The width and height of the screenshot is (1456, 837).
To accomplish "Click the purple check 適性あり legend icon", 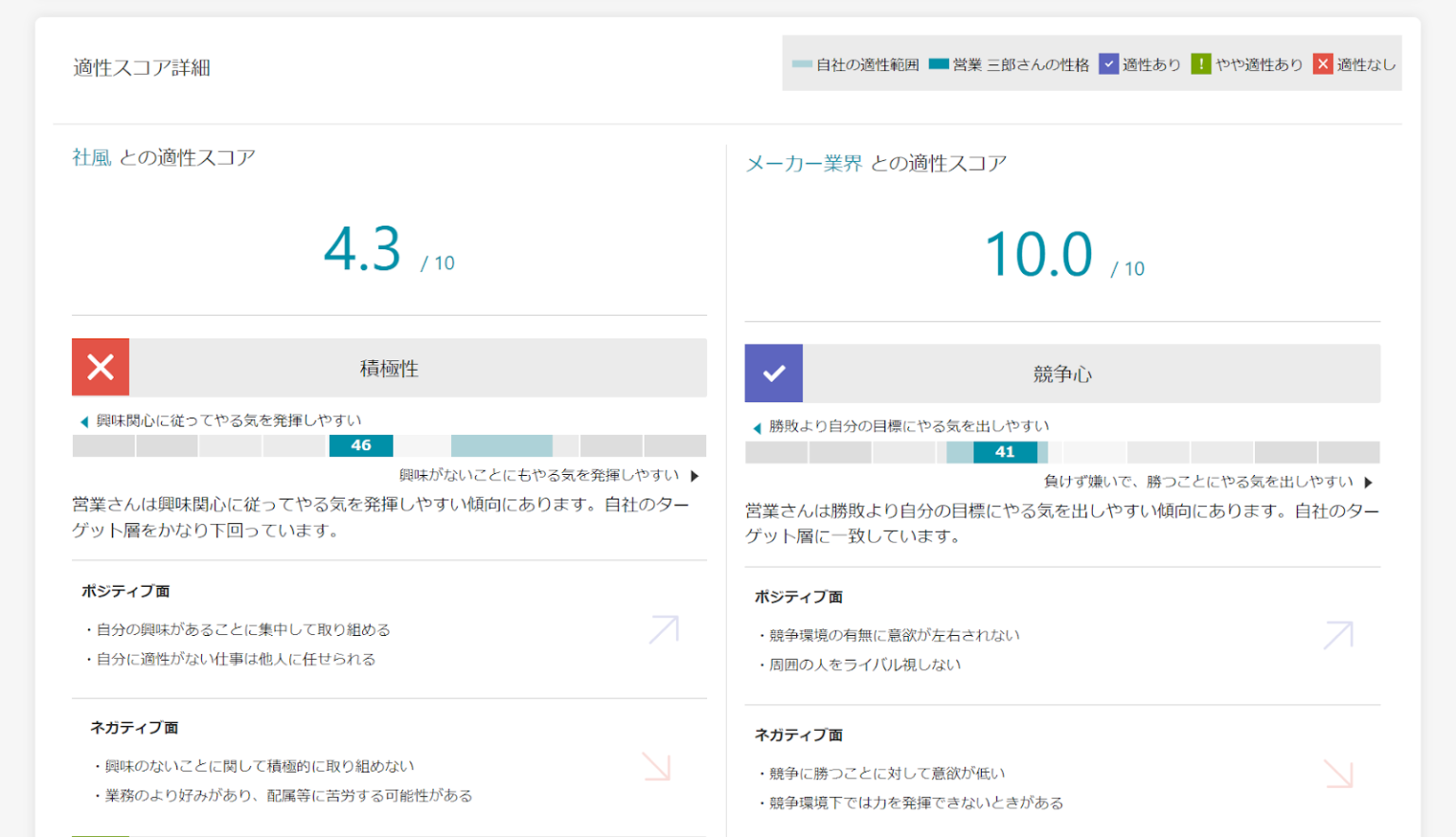I will [x=1108, y=64].
